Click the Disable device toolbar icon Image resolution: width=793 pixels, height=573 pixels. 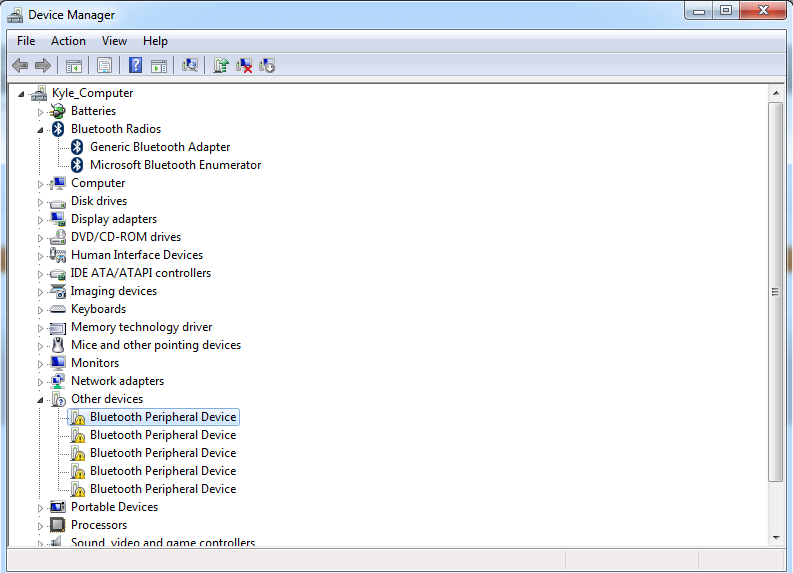(x=267, y=65)
